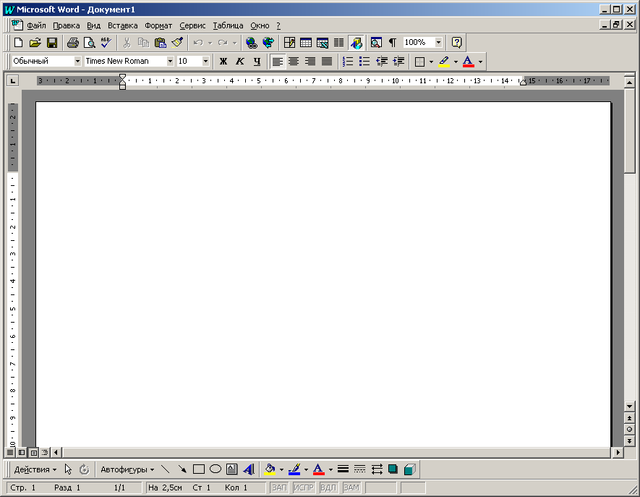The height and width of the screenshot is (497, 640).
Task: Open the Таблица menu
Action: click(228, 25)
